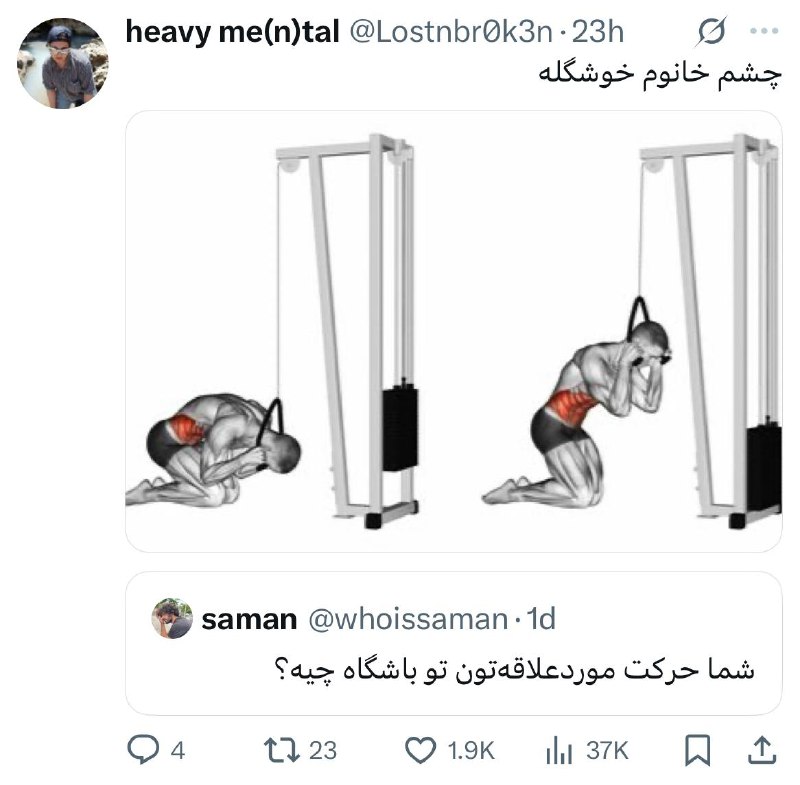The height and width of the screenshot is (785, 800).
Task: Open the cable crunch exercise image
Action: [454, 331]
